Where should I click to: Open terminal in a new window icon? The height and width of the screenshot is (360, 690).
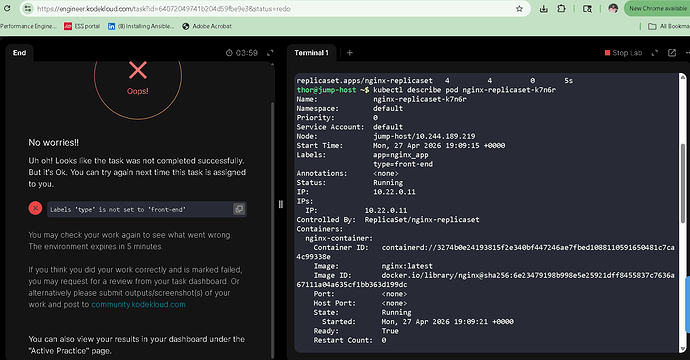(672, 53)
